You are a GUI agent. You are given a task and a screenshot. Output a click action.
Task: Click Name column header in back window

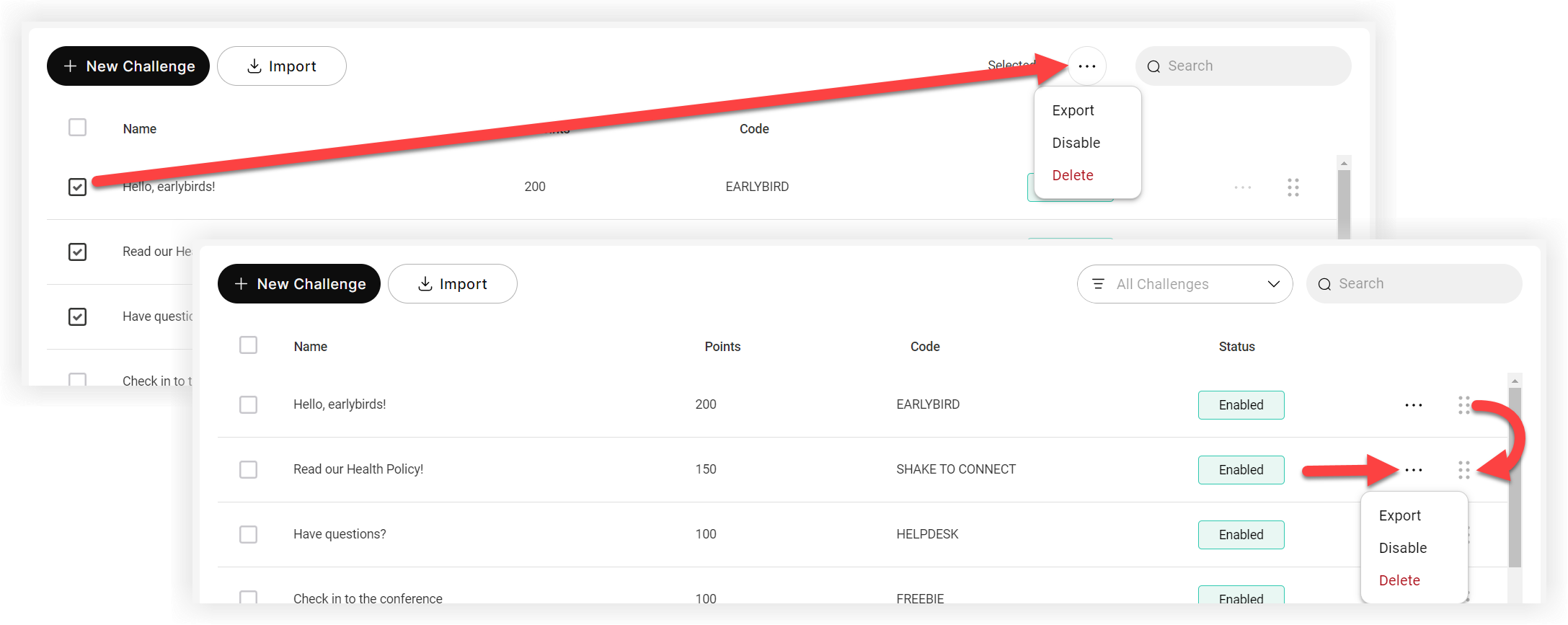click(x=140, y=129)
